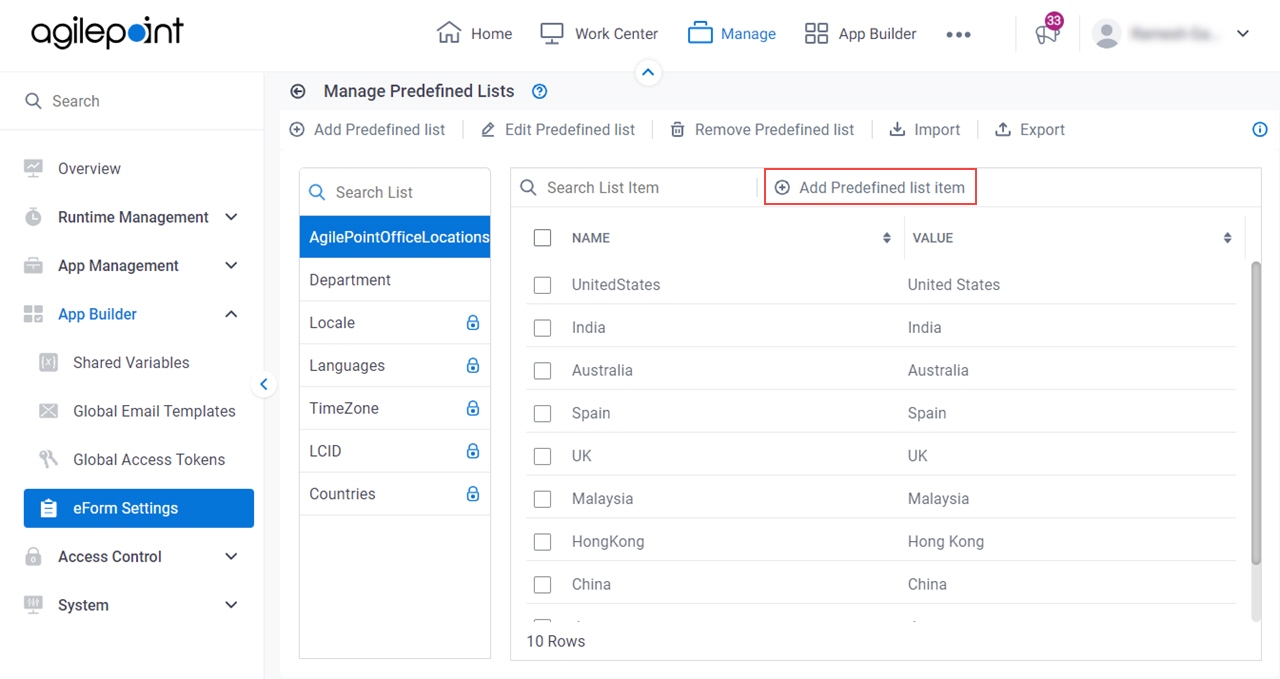Collapse the App Builder sidebar section
The height and width of the screenshot is (679, 1280).
(x=231, y=314)
